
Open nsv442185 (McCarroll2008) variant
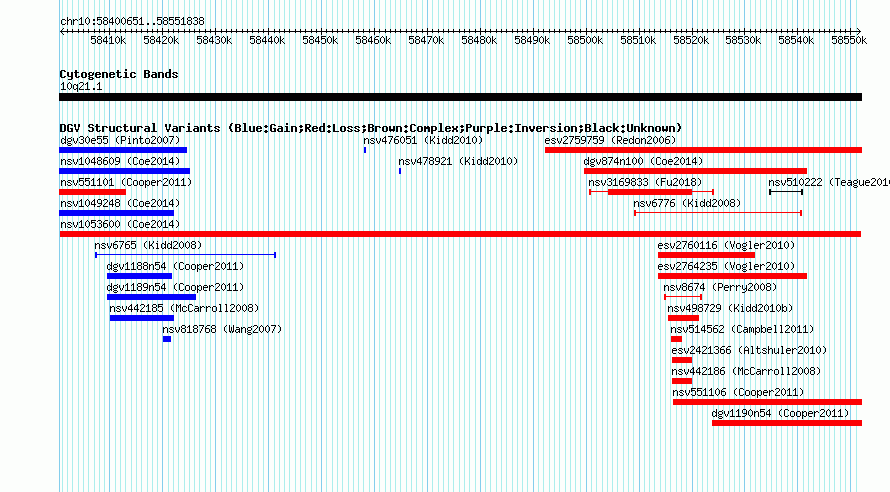coord(184,308)
